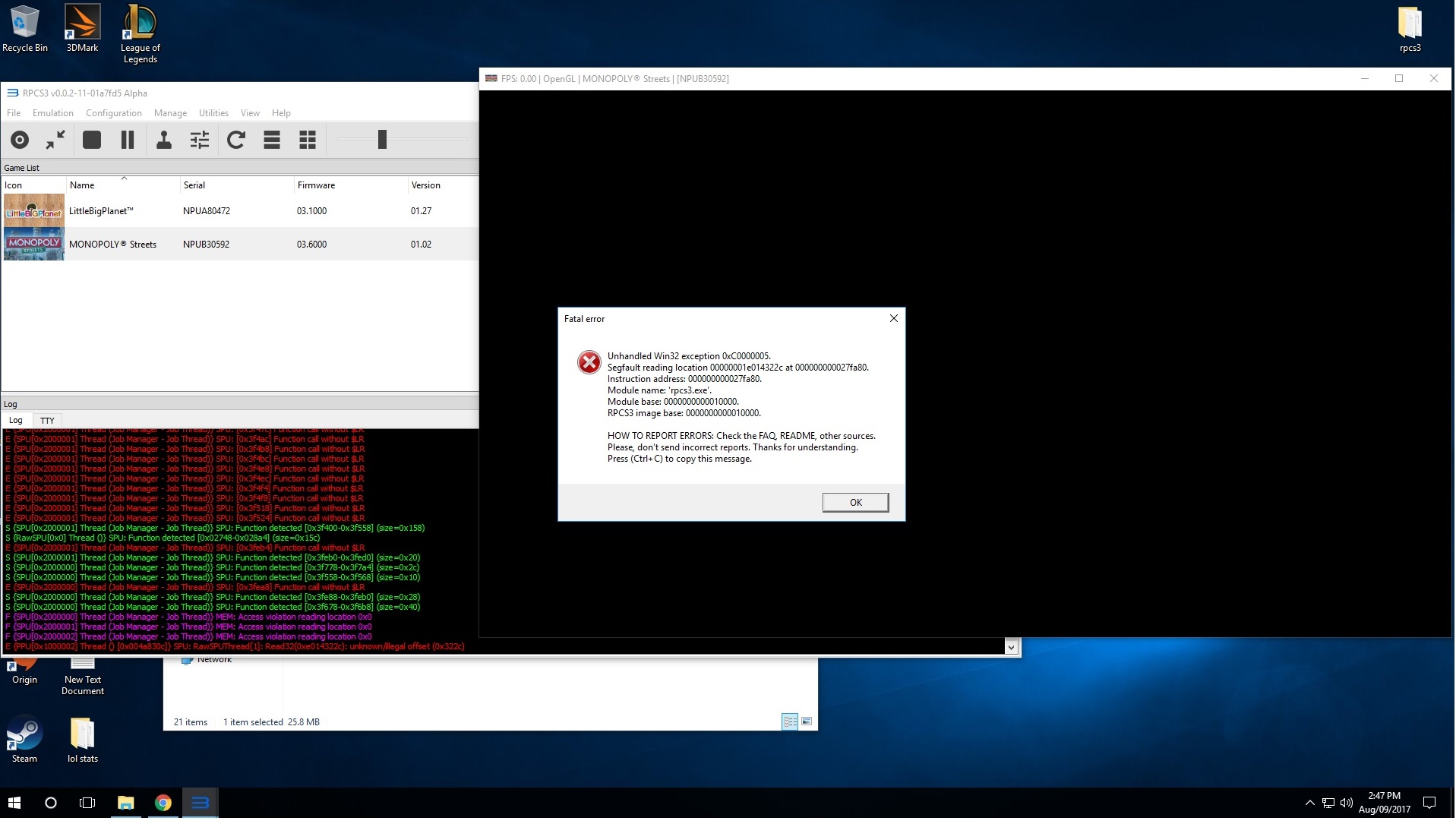Click the Open disc icon in RPCS3 toolbar
The width and height of the screenshot is (1456, 824).
(20, 140)
